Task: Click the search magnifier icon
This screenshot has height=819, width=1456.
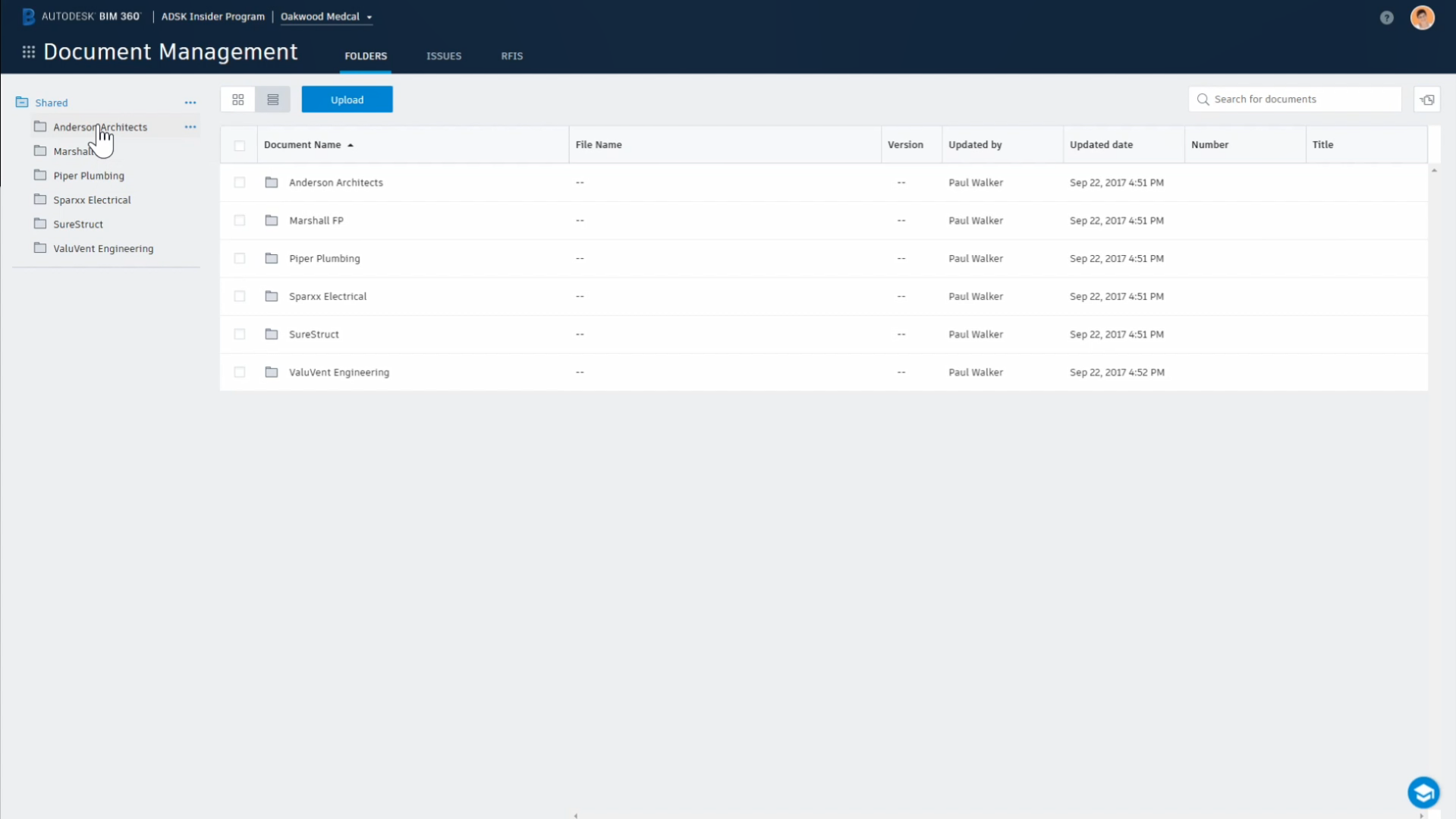Action: pyautogui.click(x=1203, y=99)
